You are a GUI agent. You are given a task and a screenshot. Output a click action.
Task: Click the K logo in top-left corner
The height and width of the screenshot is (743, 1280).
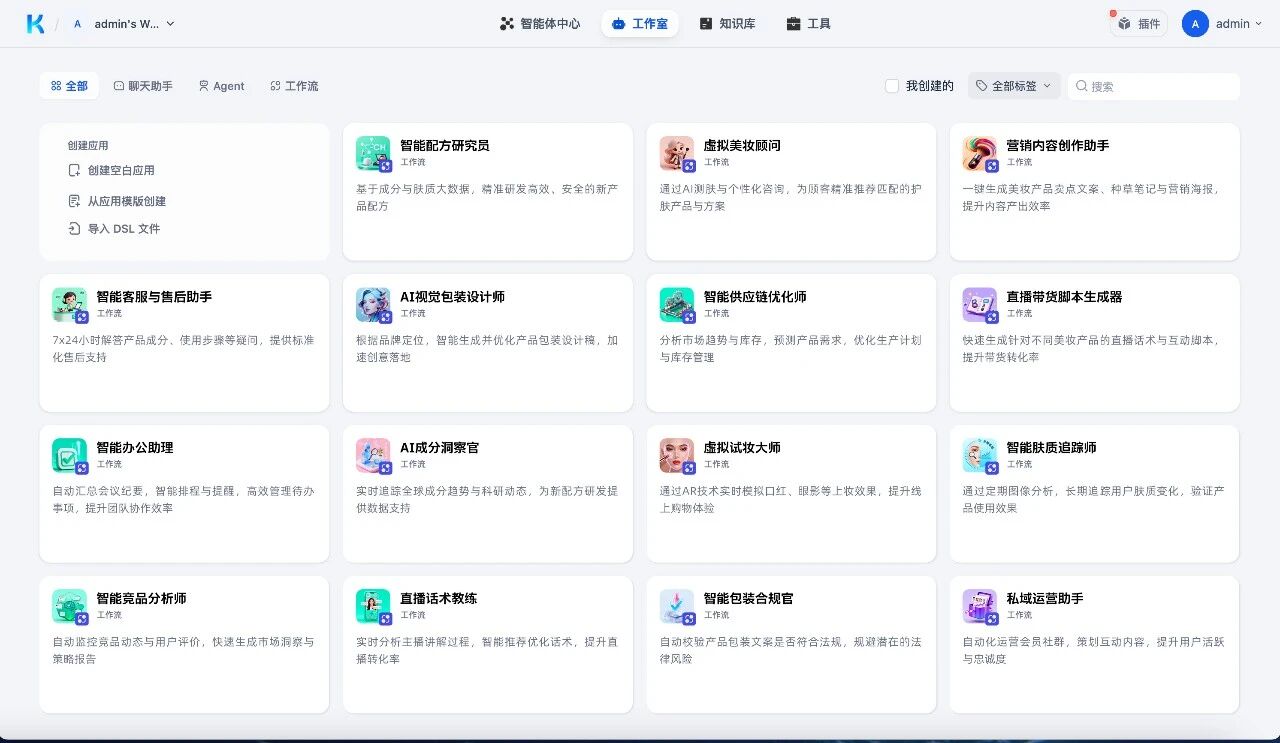[34, 22]
